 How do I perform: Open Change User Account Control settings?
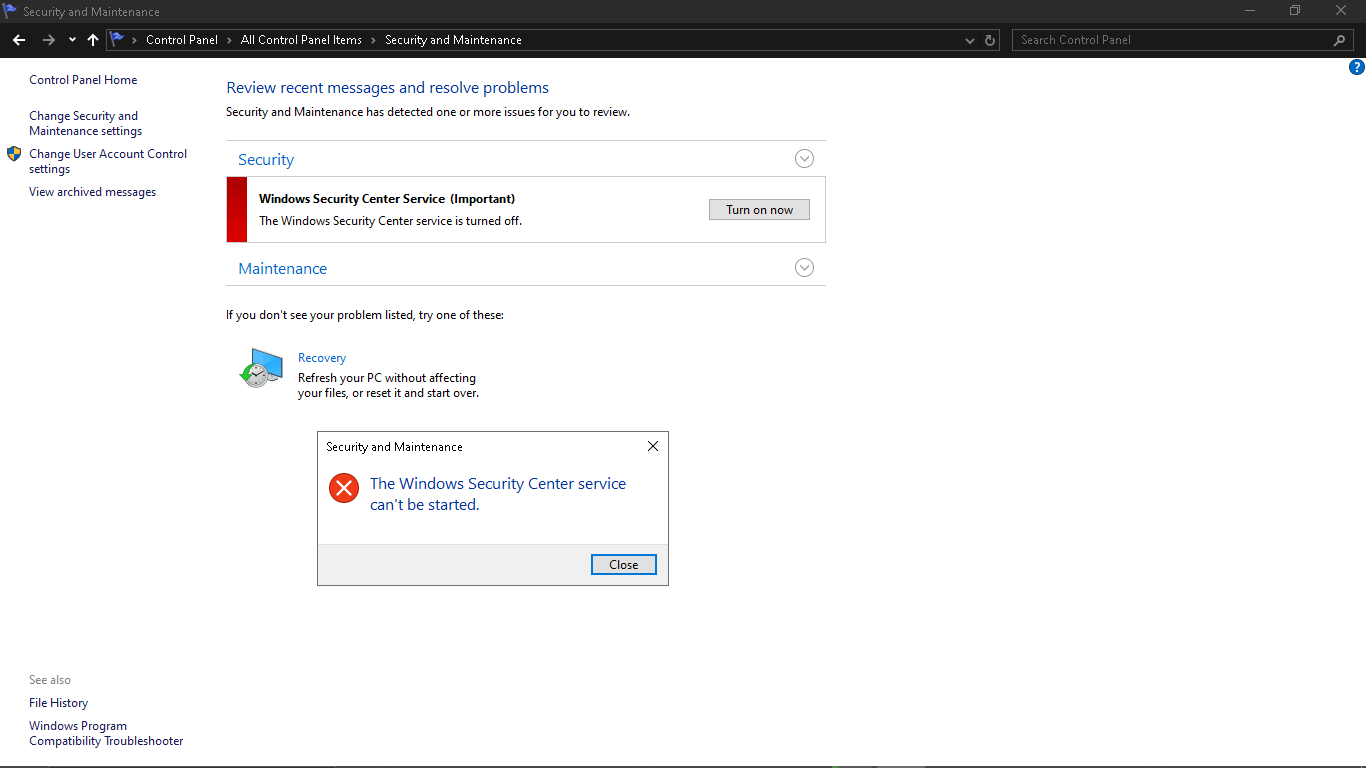tap(108, 161)
